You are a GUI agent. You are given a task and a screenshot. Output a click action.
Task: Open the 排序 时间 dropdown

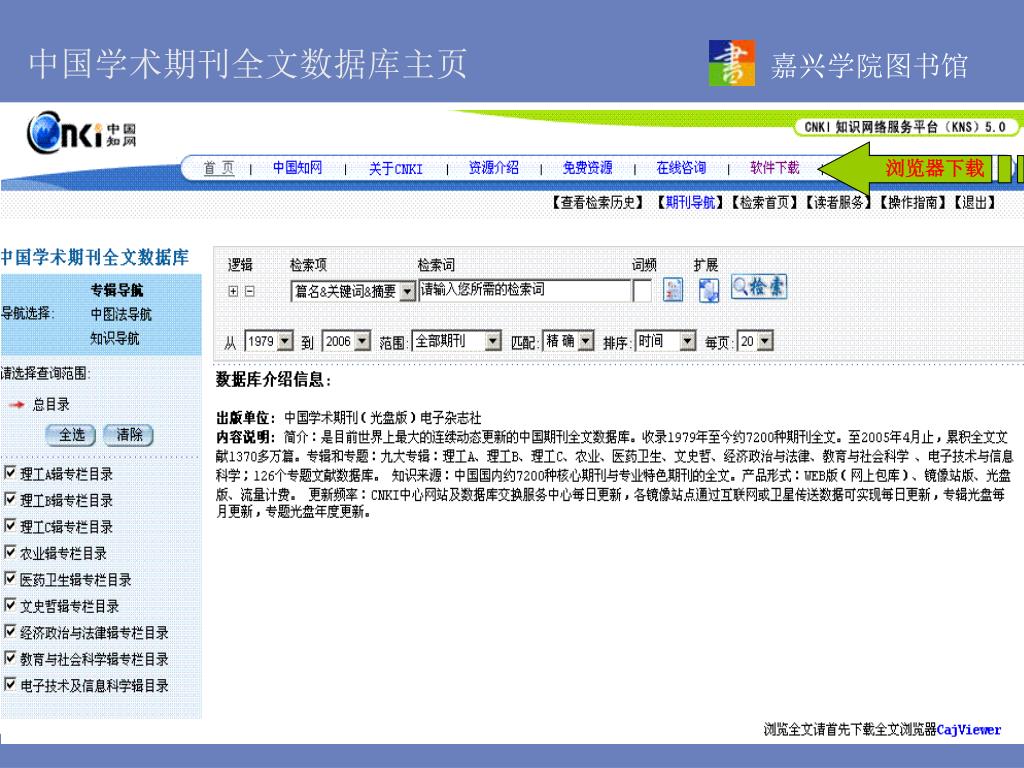(665, 341)
